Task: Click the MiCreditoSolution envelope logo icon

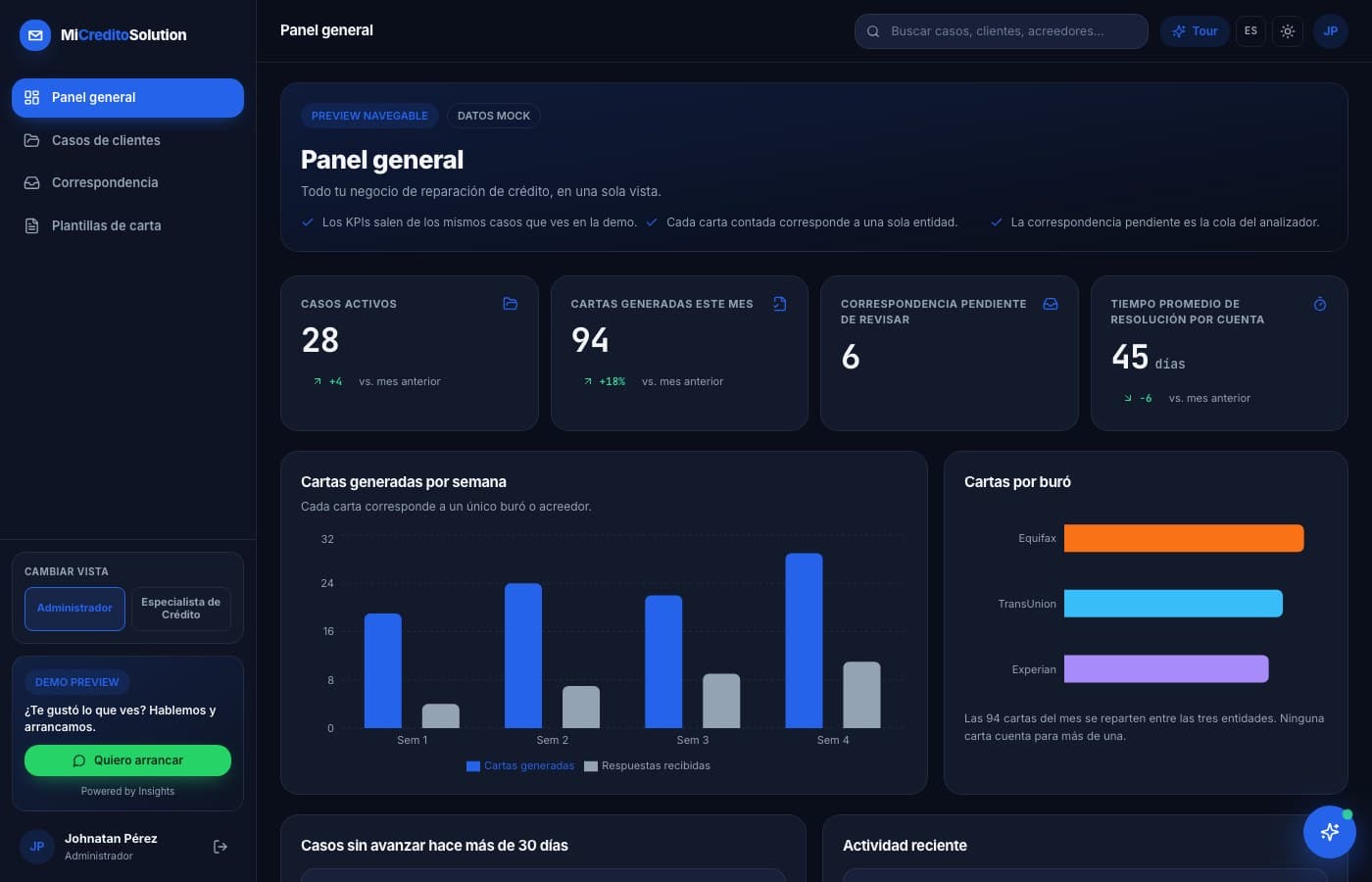Action: pos(35,35)
